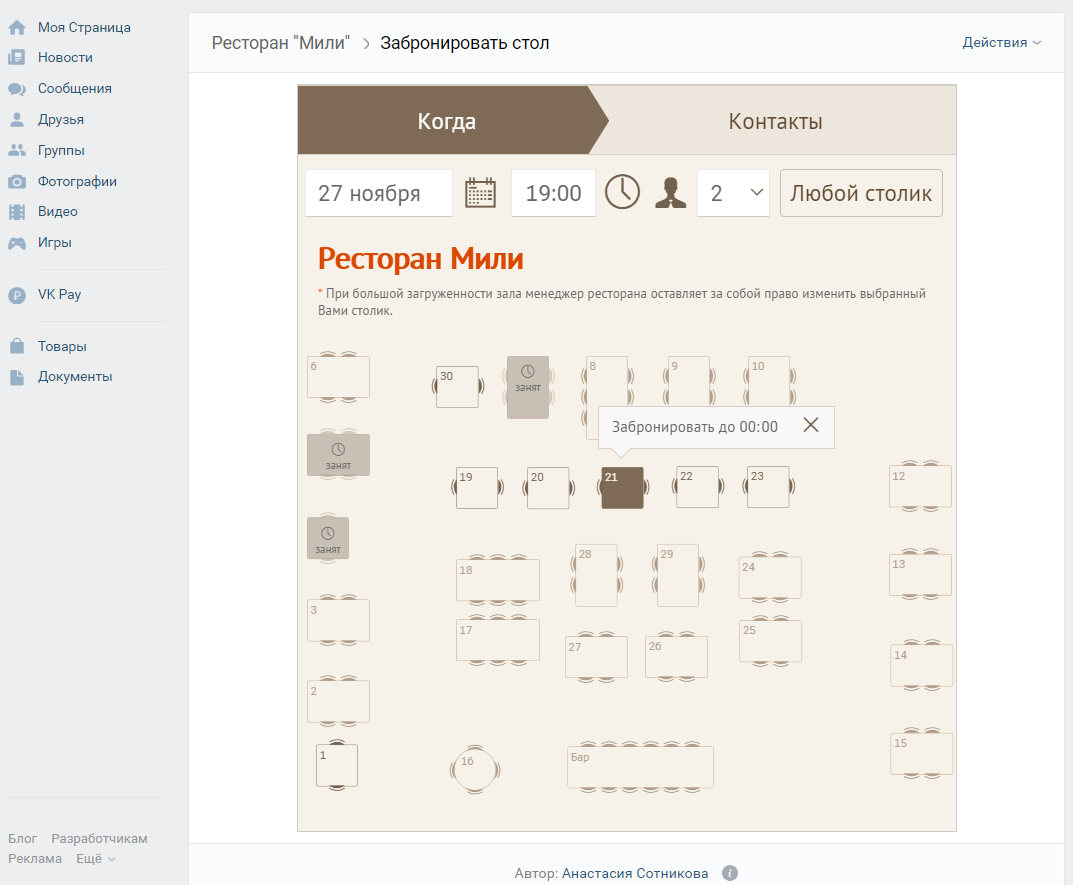
Task: Switch to the Контакты step tab
Action: (775, 122)
